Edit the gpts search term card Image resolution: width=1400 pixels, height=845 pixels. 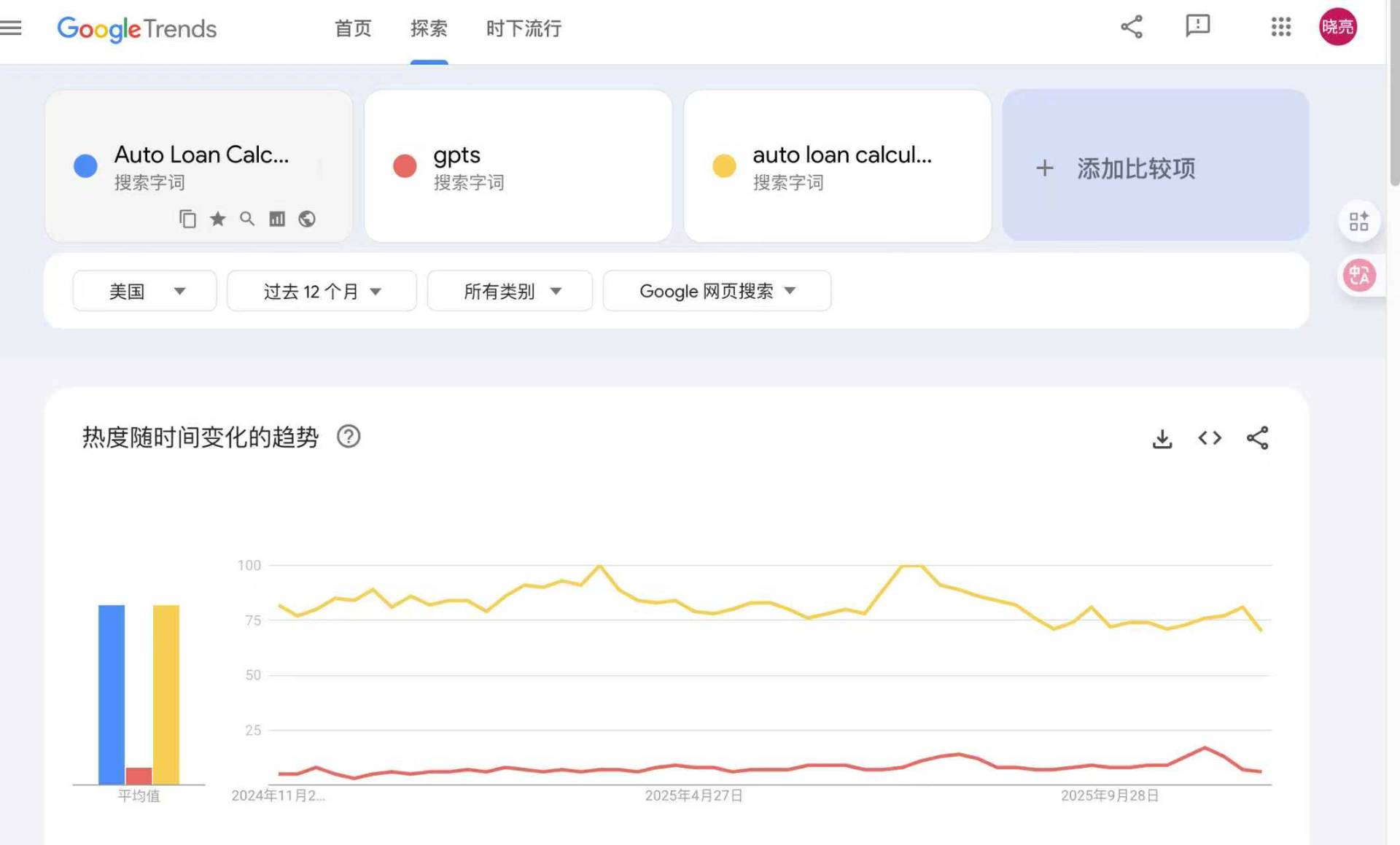518,166
